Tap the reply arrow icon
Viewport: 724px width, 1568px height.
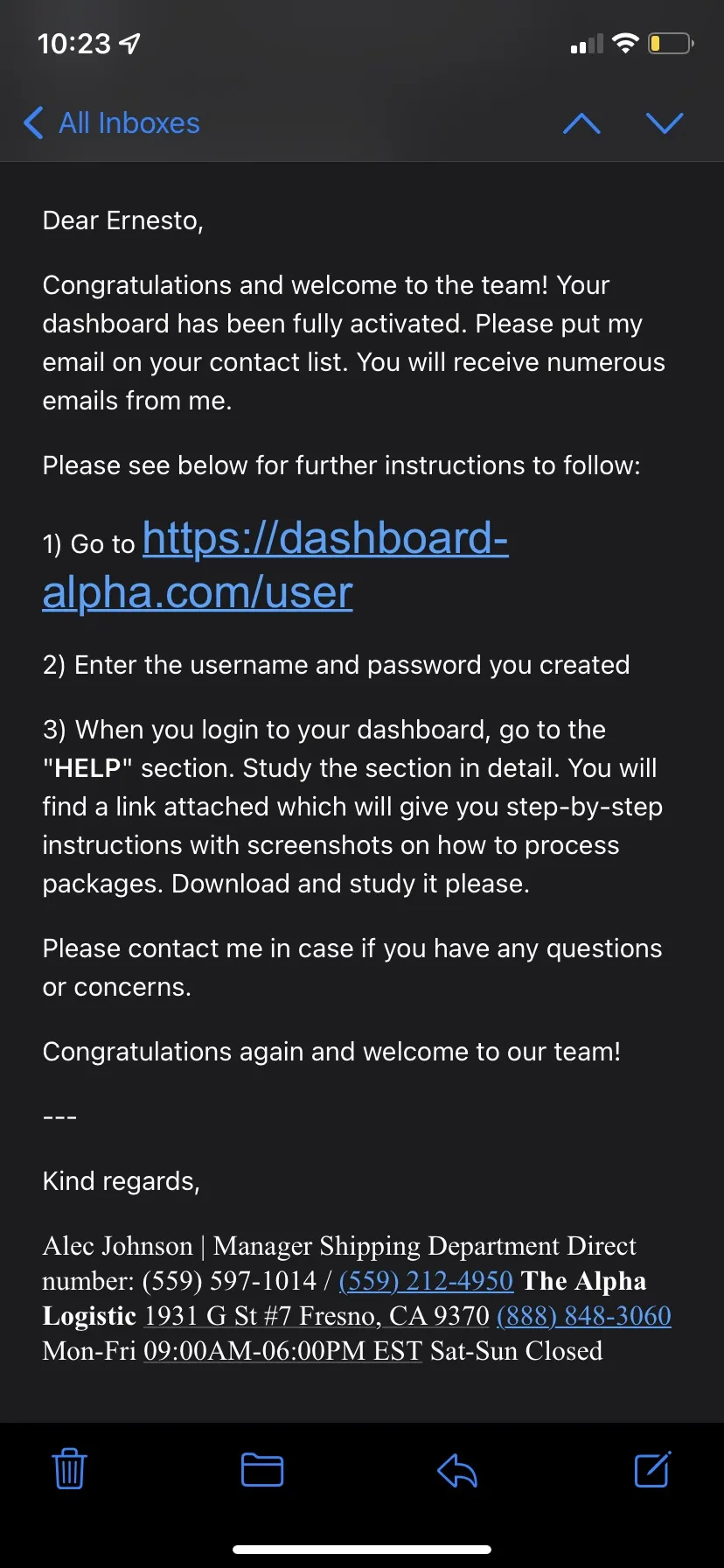pyautogui.click(x=457, y=1470)
